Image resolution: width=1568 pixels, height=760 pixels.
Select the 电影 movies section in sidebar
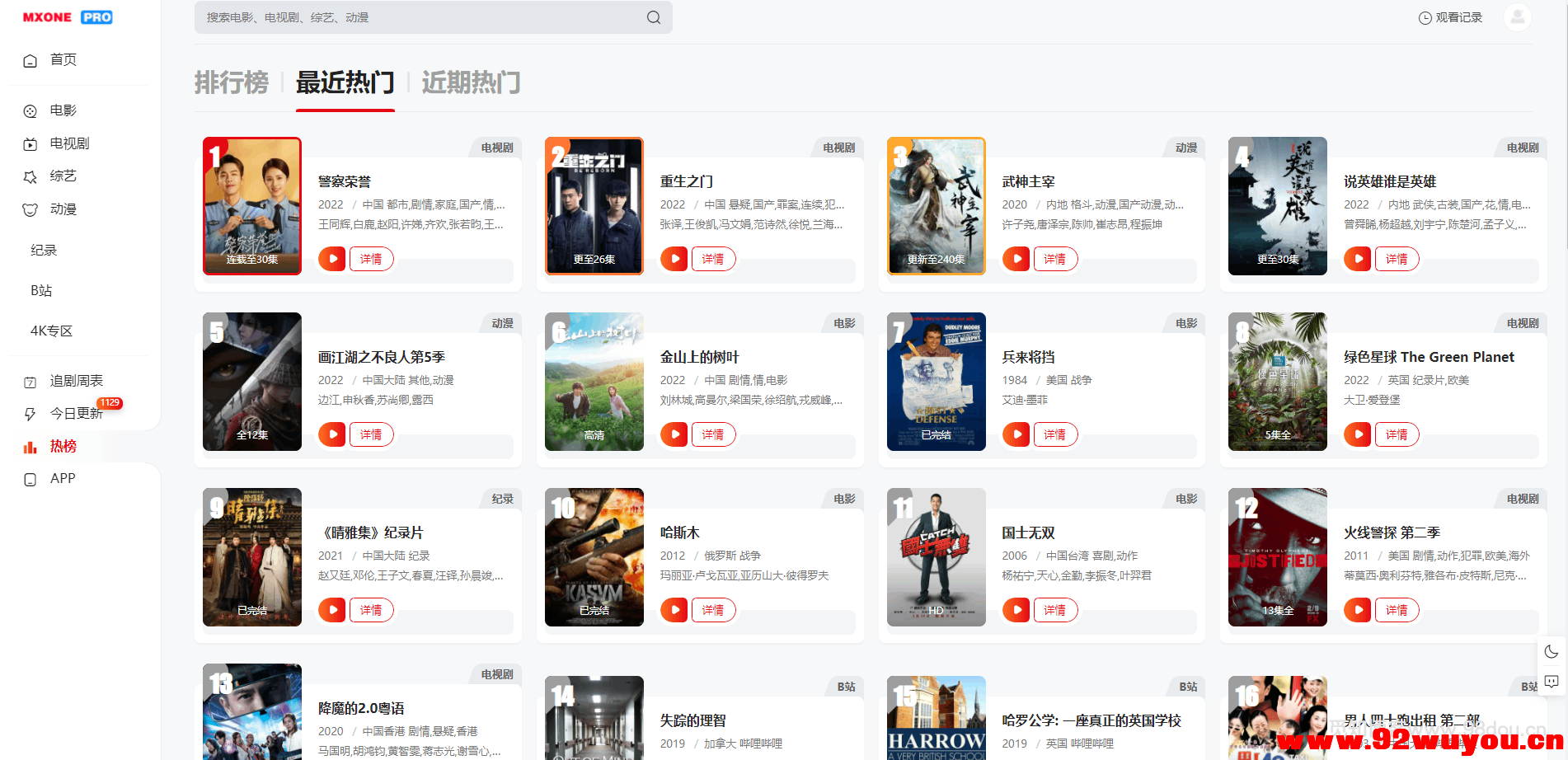pyautogui.click(x=61, y=110)
